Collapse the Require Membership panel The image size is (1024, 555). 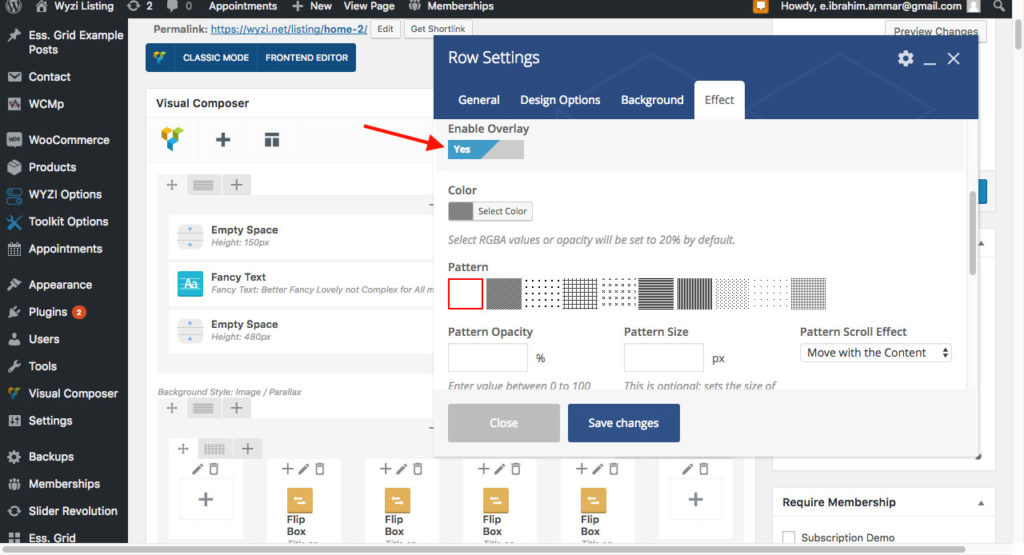pos(981,503)
